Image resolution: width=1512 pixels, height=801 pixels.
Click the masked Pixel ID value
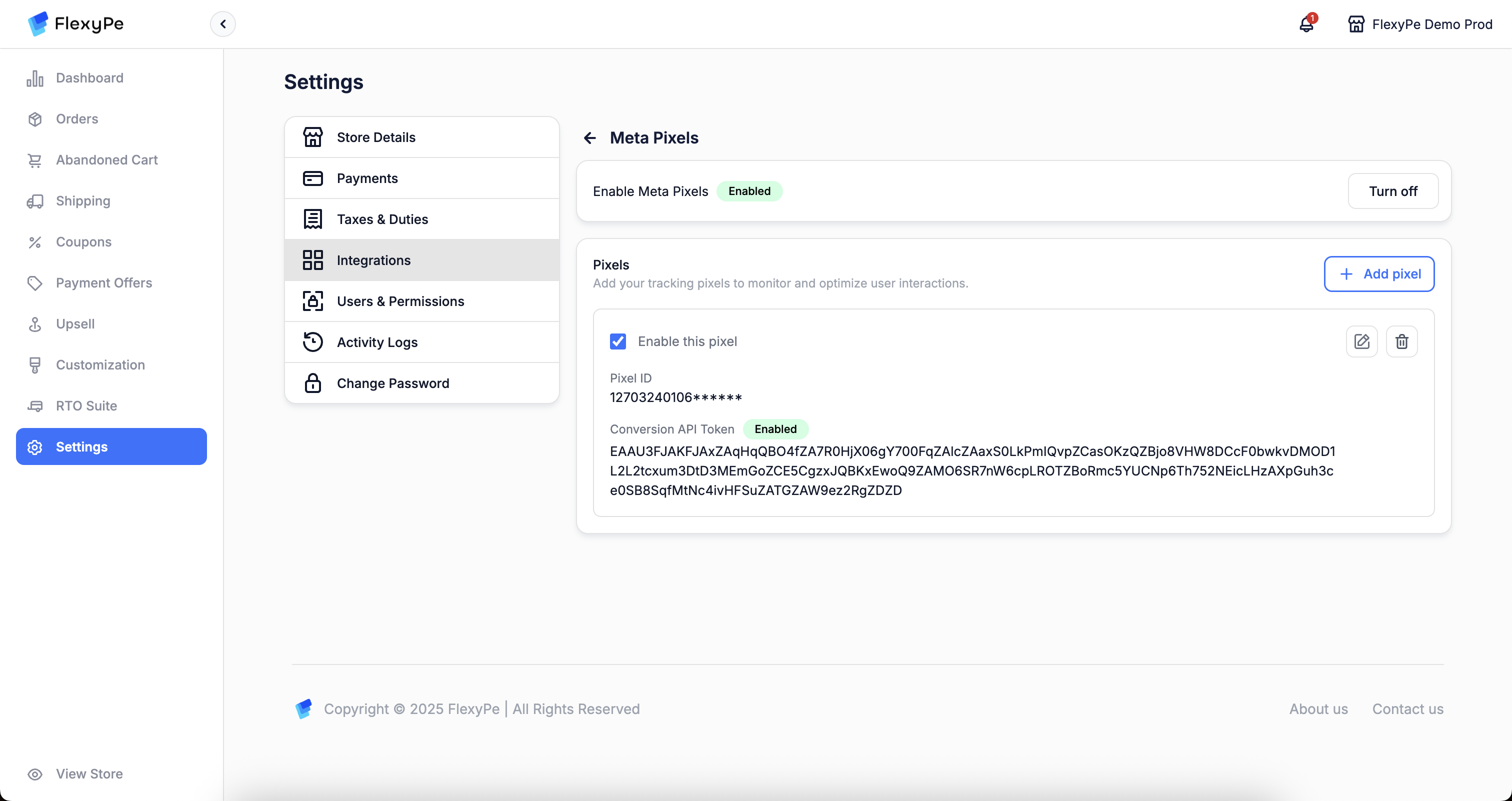click(x=675, y=397)
